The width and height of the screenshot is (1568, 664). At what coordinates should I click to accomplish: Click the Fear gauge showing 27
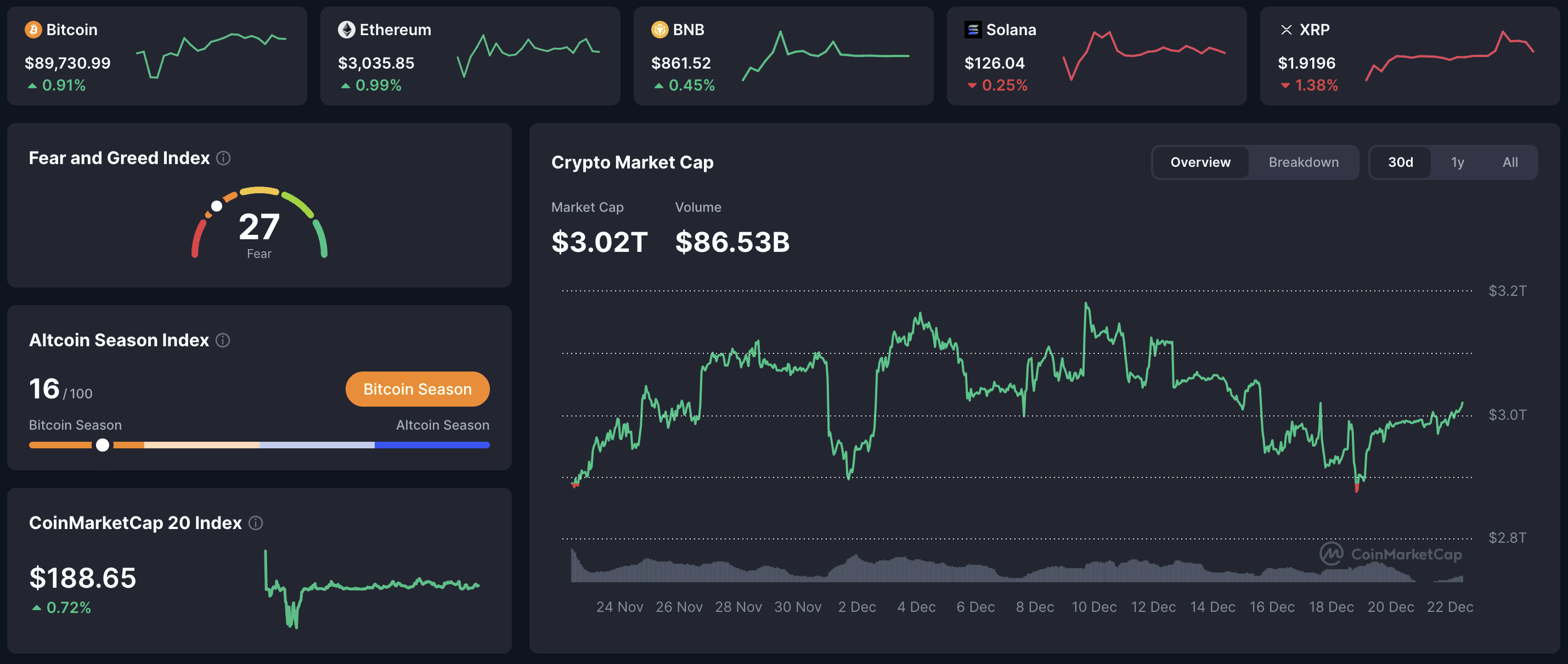260,228
